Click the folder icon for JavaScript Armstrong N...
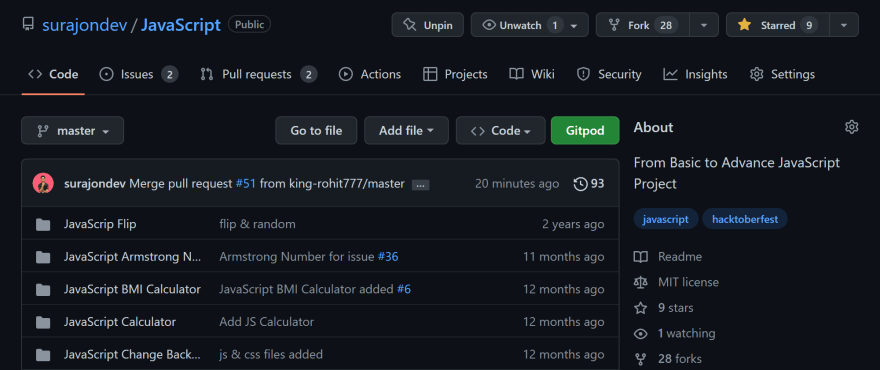Viewport: 880px width, 370px height. (x=43, y=257)
